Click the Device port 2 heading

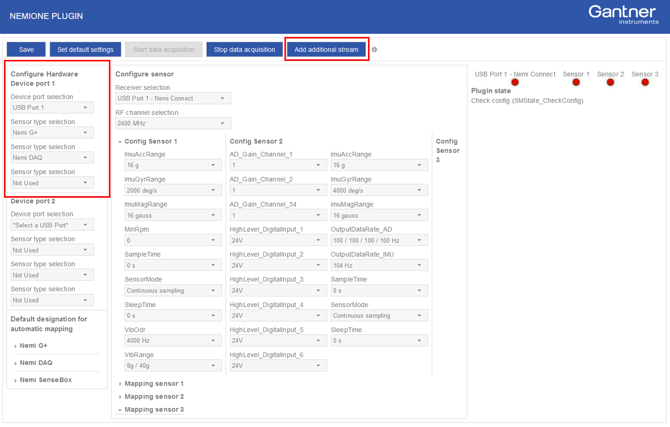(x=33, y=201)
